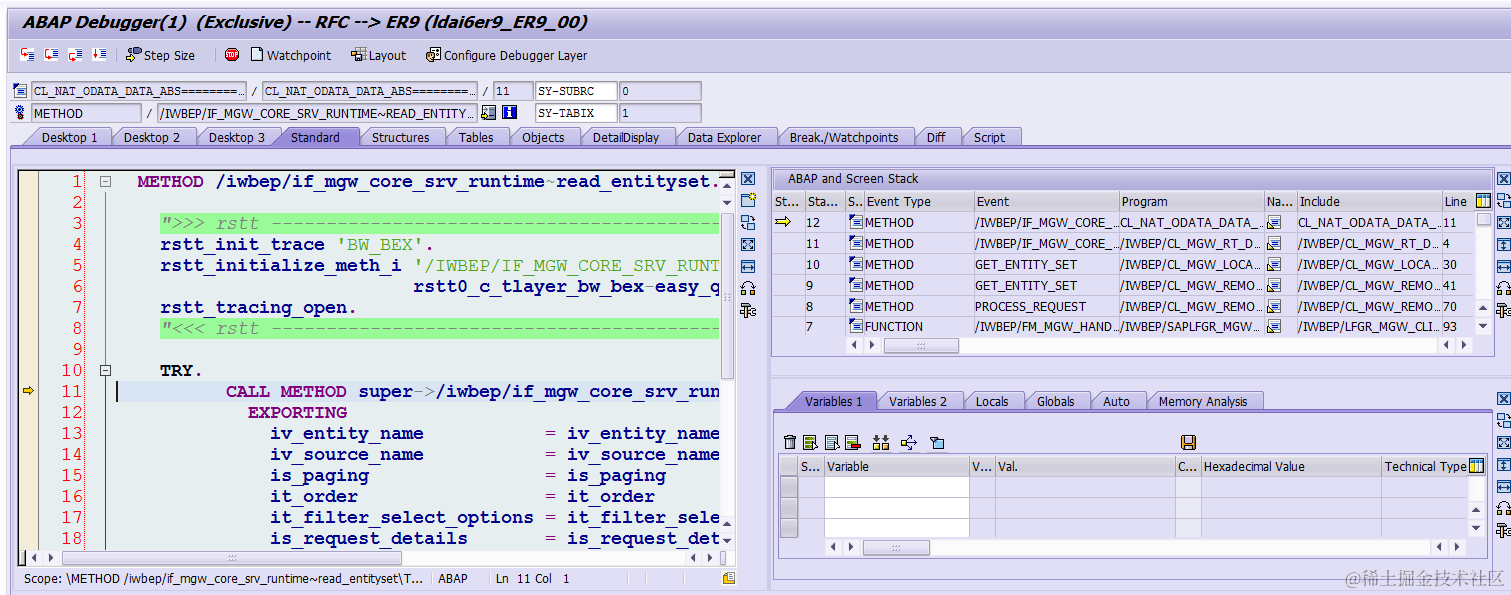Select the FUNCTION row at stack level 7

click(1123, 327)
